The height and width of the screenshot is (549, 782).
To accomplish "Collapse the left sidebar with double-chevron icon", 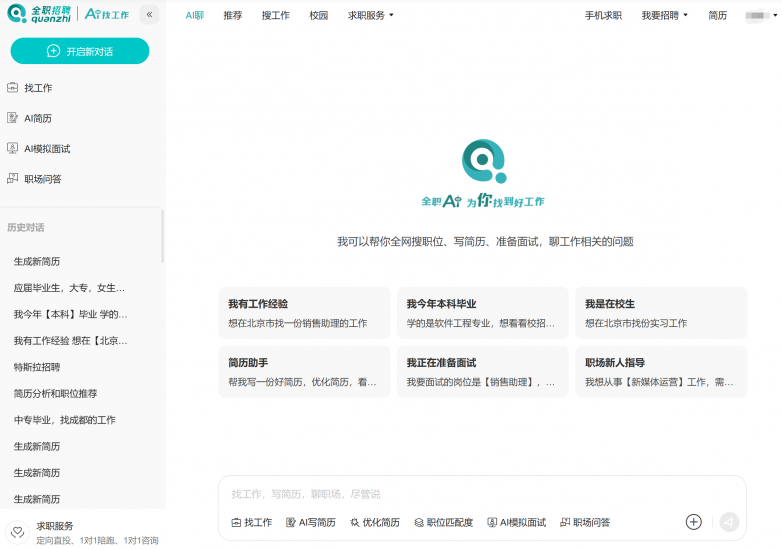I will click(149, 15).
